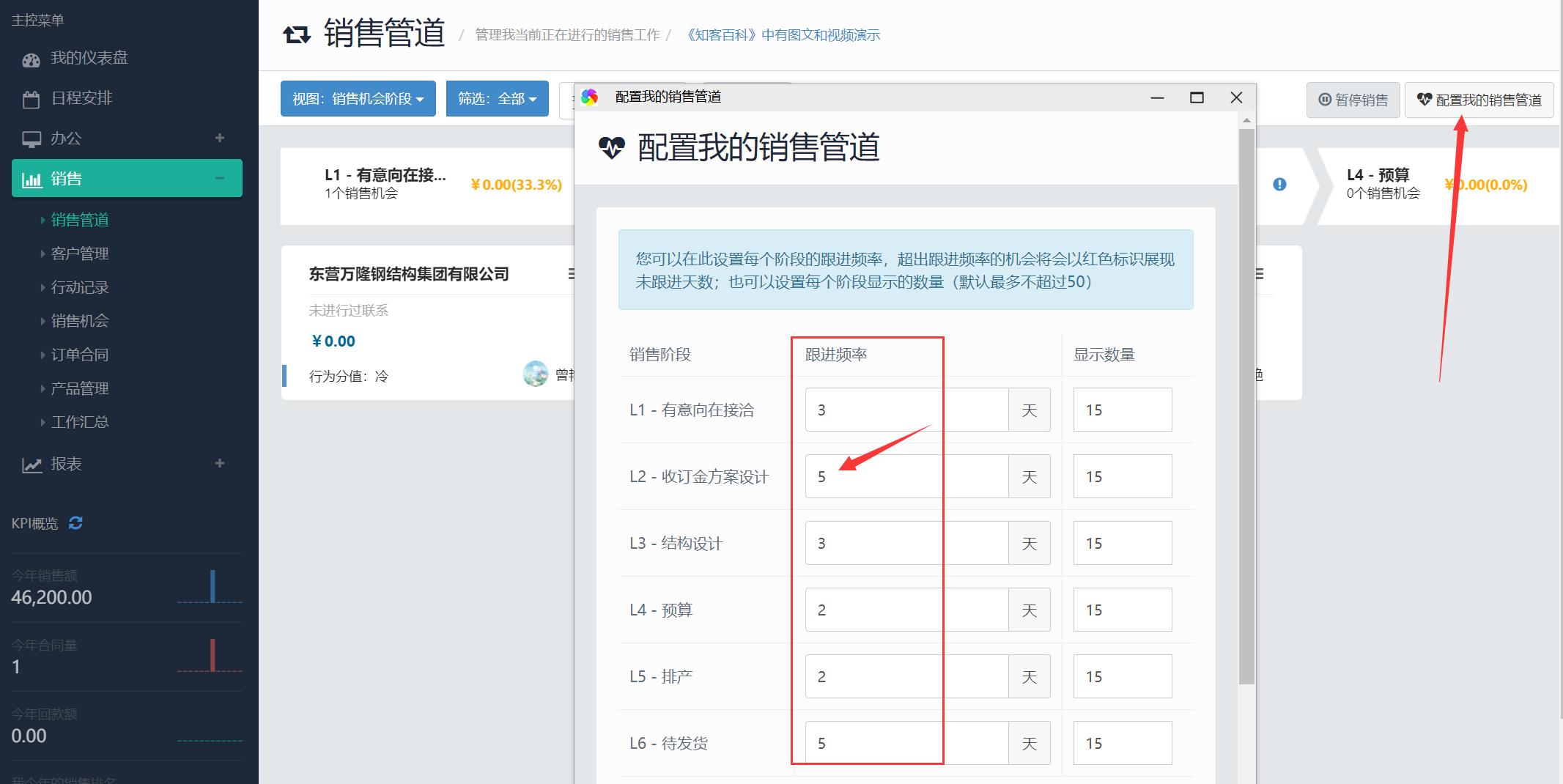Screen dimensions: 1563x784
Task: Click the 行为分值: 冷 label
Action: pos(349,376)
